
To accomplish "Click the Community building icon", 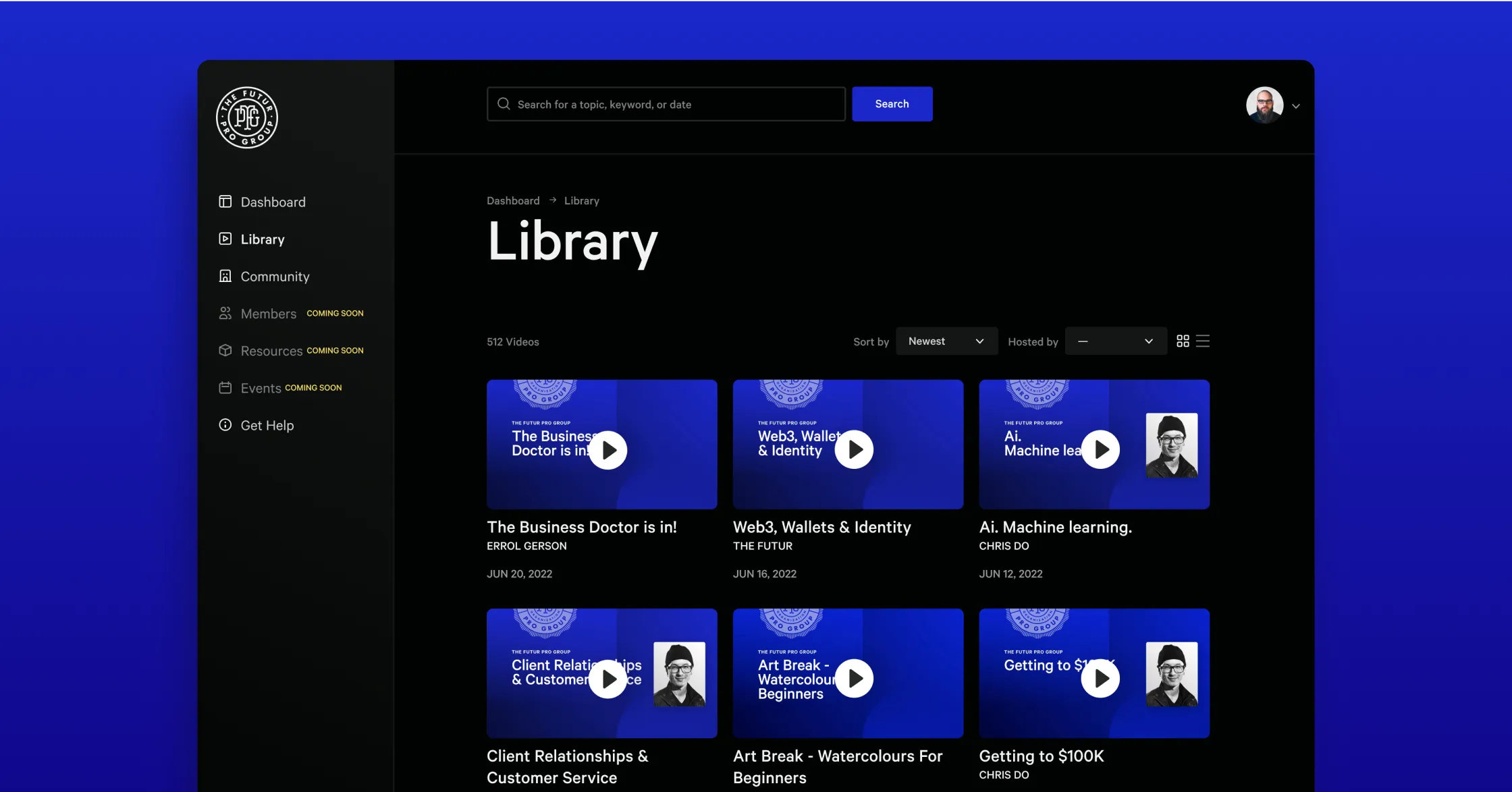I will tap(225, 276).
